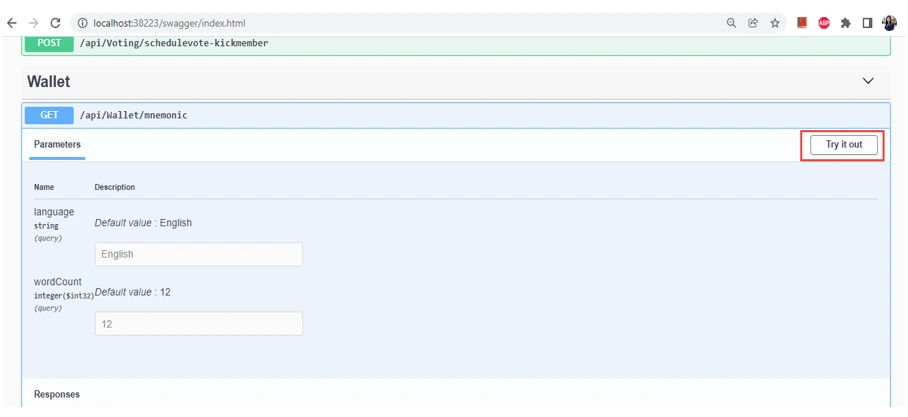
Task: Click the 'Default value : 12' text
Action: (133, 292)
